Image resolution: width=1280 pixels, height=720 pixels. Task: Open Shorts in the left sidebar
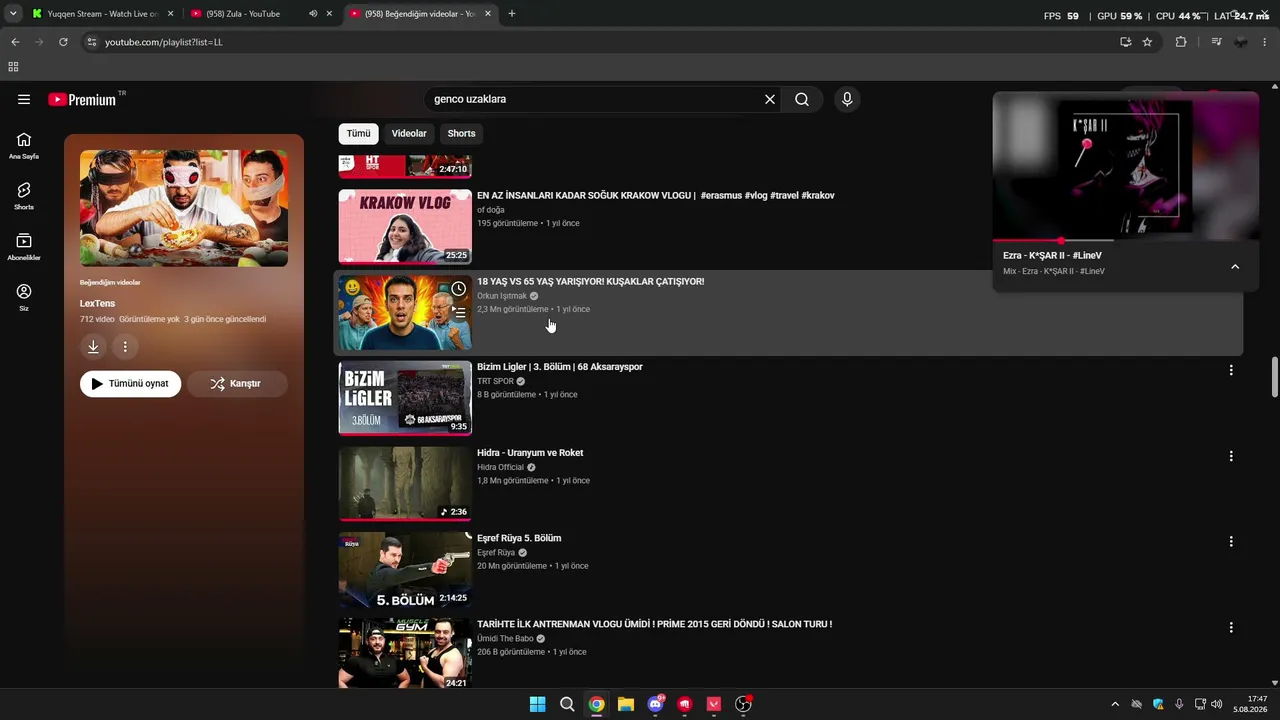coord(24,195)
